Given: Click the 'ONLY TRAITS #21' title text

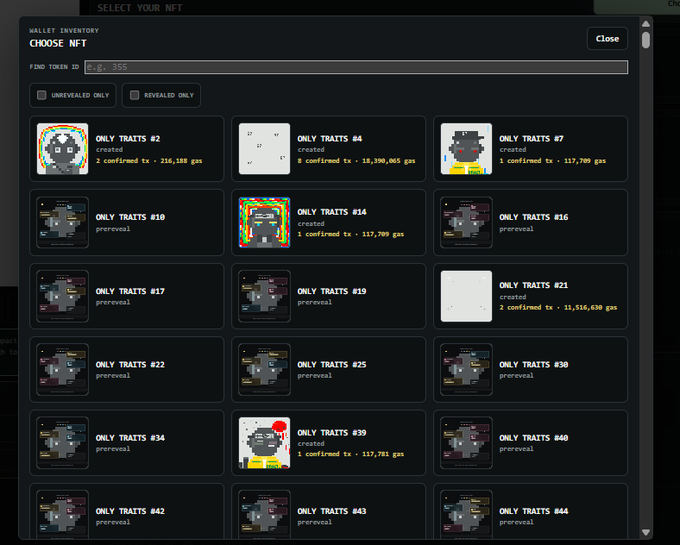Looking at the screenshot, I should (x=533, y=285).
